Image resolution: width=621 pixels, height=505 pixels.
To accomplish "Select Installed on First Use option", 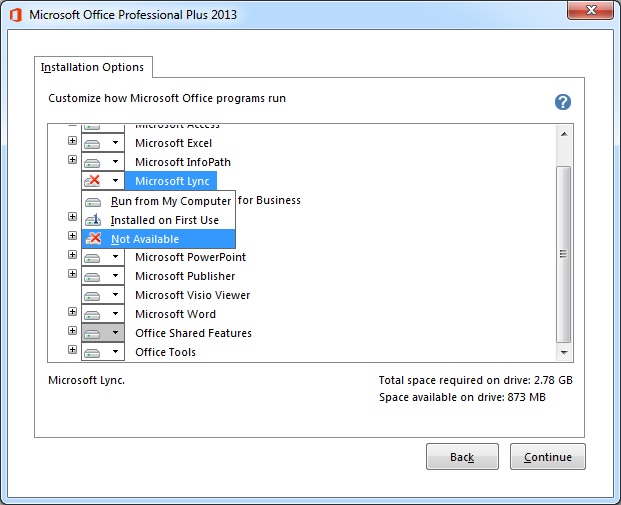I will point(164,220).
